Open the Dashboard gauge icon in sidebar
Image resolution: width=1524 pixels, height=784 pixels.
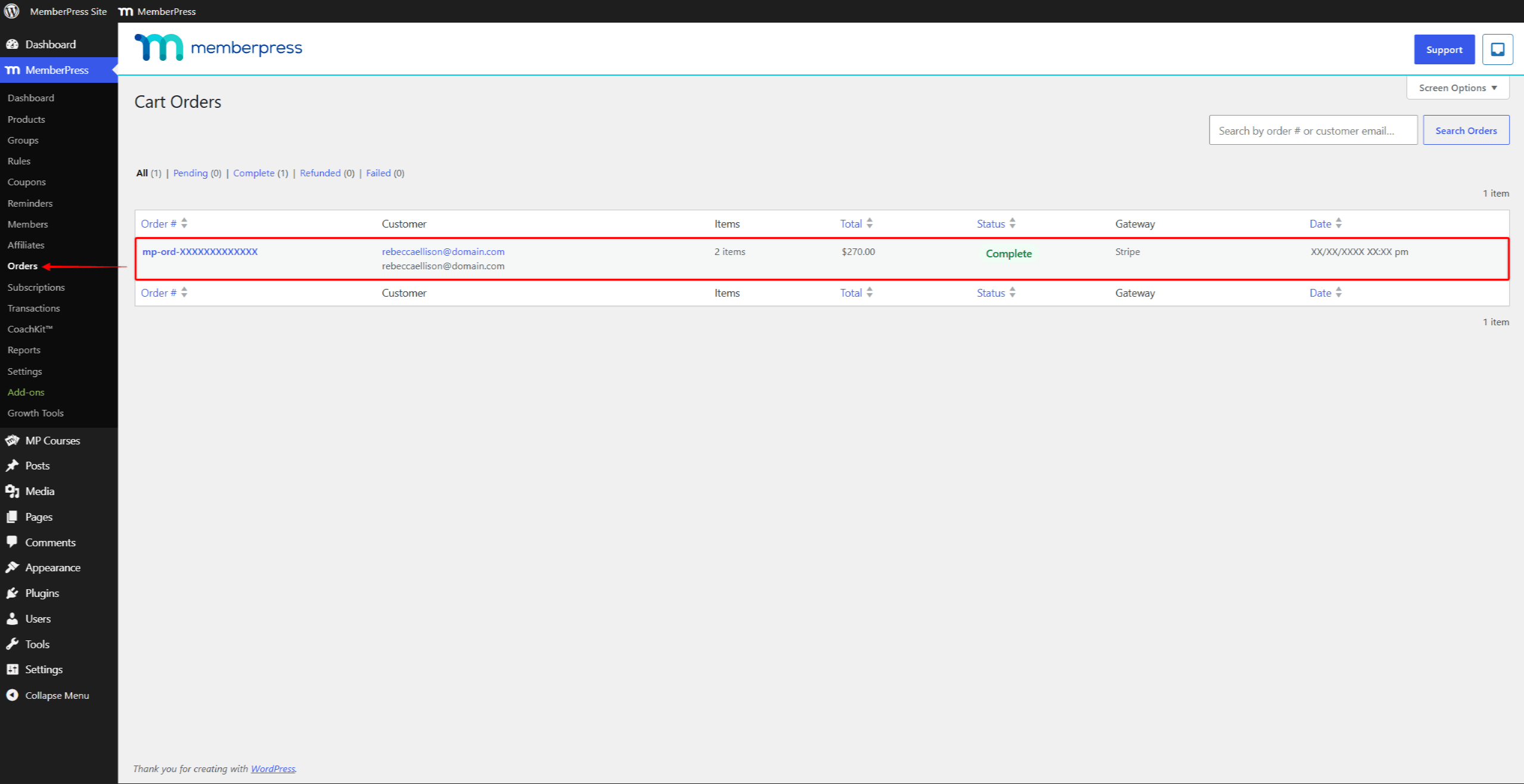12,44
